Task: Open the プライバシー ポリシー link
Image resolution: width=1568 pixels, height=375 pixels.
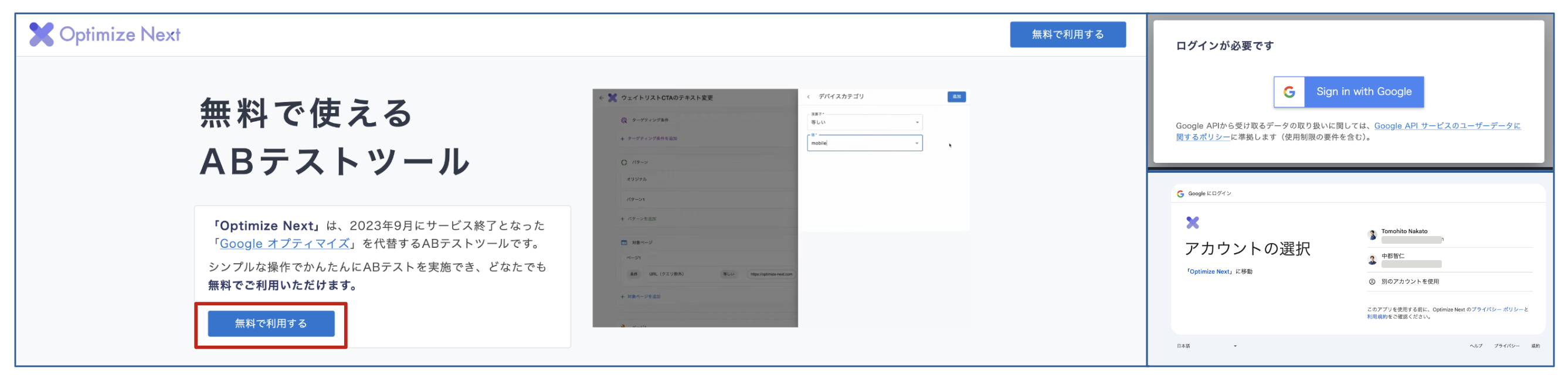Action: [x=1497, y=309]
